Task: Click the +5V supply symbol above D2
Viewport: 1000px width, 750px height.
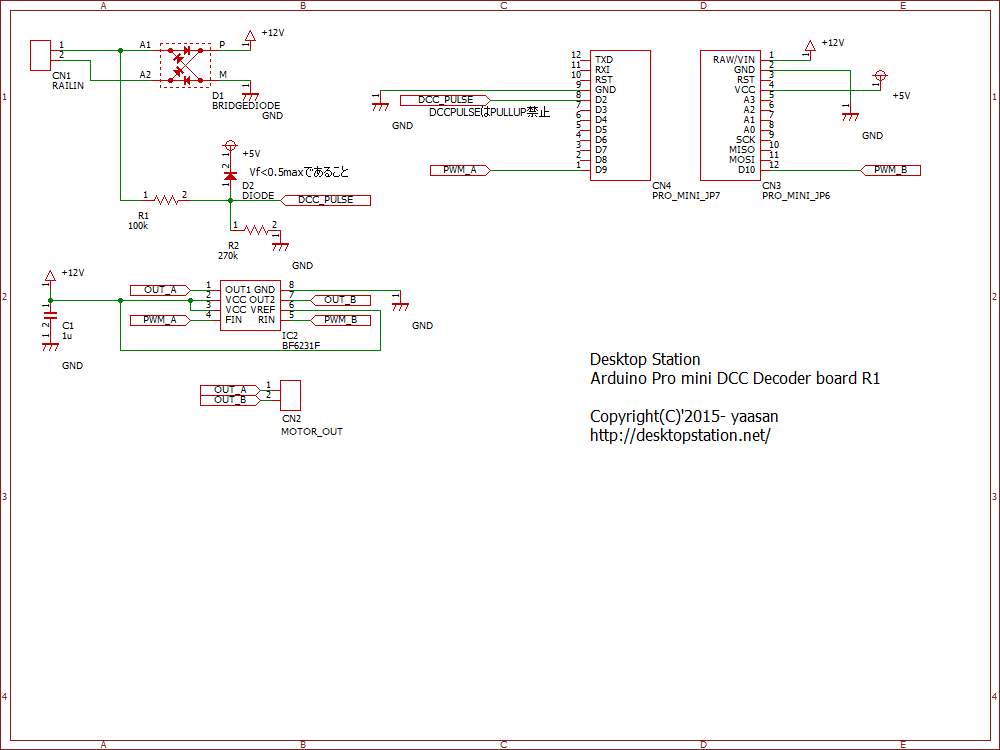Action: [230, 146]
